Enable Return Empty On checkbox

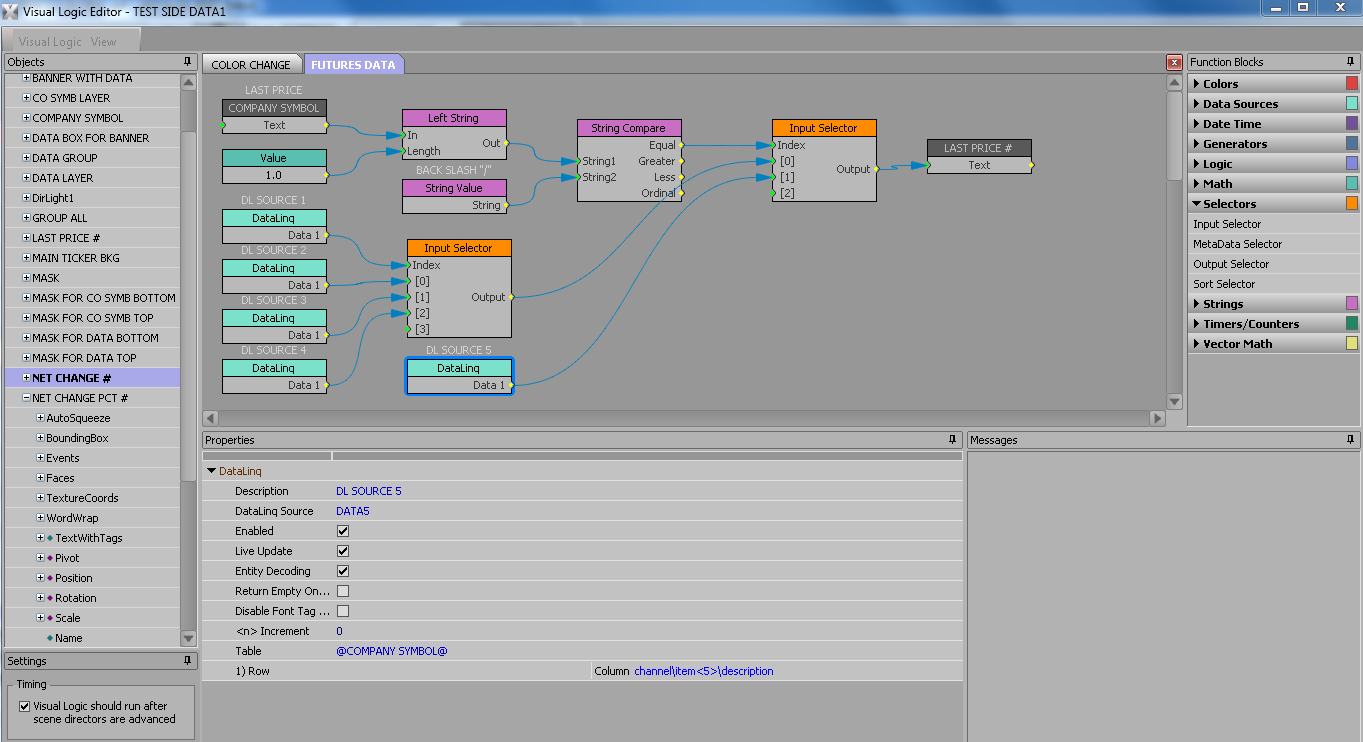(x=343, y=591)
